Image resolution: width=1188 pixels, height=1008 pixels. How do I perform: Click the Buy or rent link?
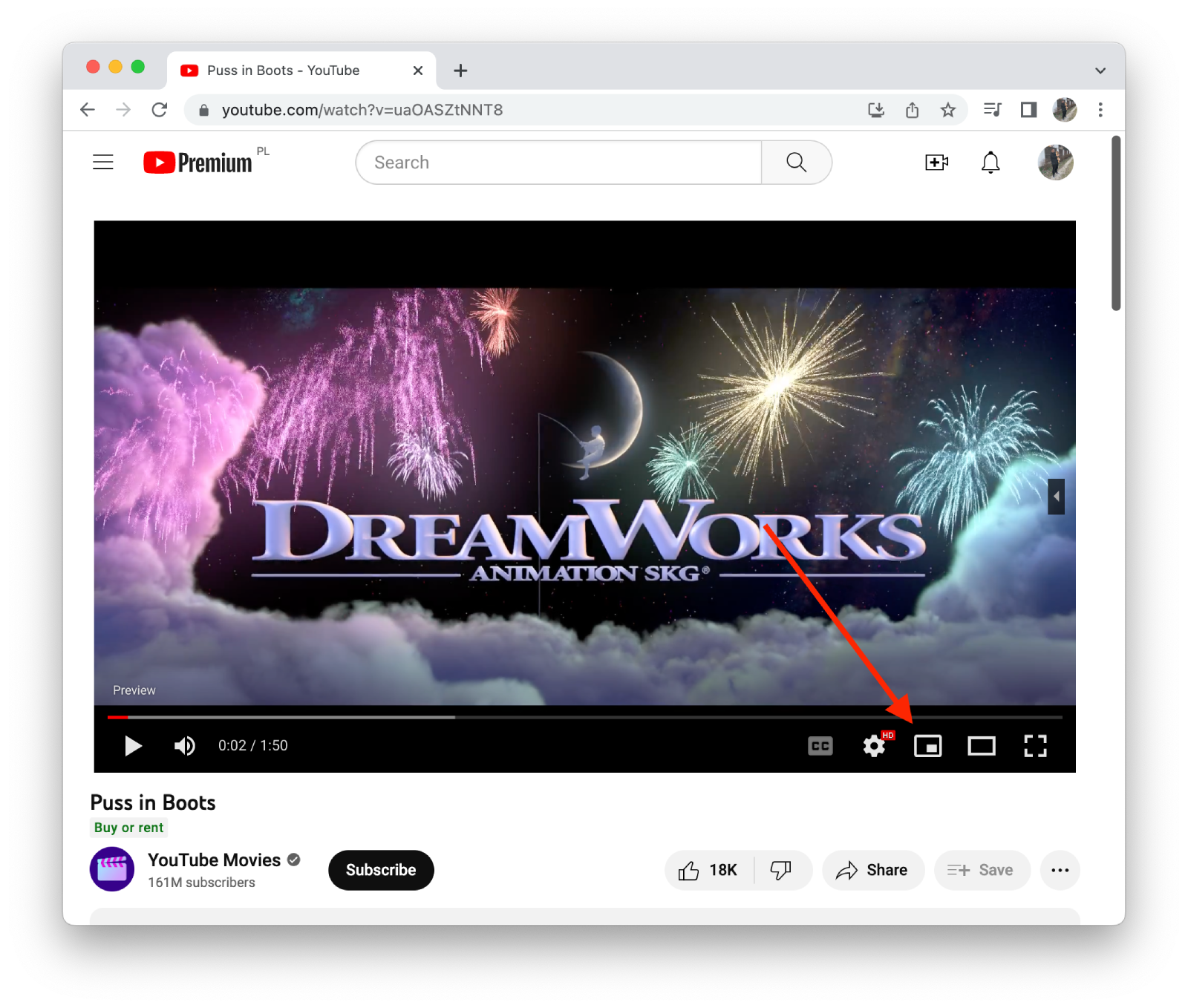point(128,827)
